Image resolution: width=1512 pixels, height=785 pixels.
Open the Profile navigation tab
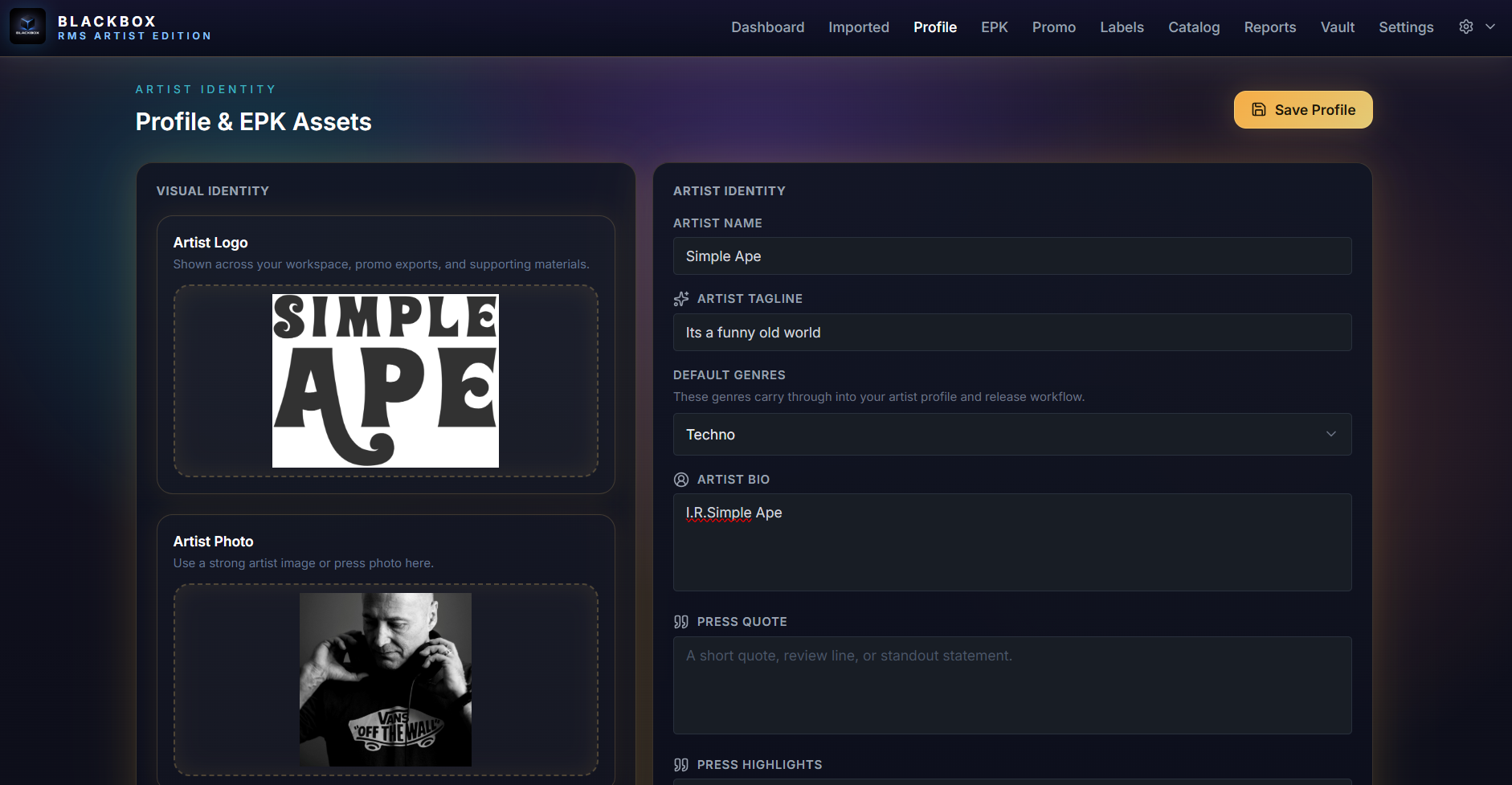pos(934,27)
